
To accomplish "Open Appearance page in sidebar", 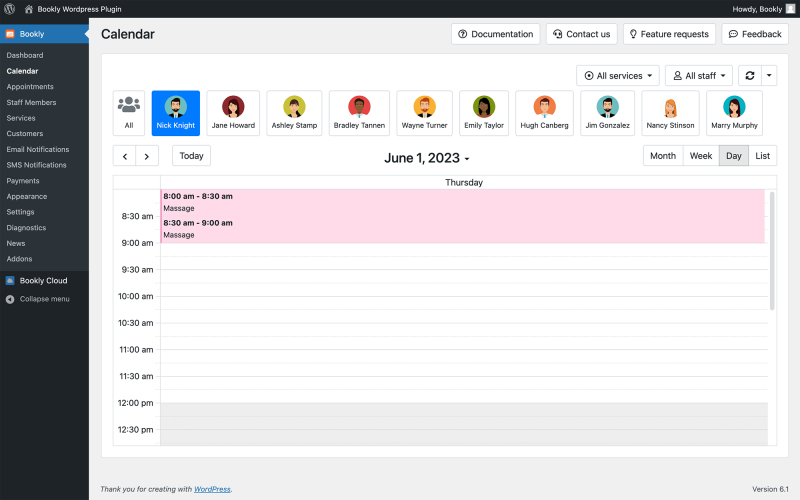I will click(27, 196).
